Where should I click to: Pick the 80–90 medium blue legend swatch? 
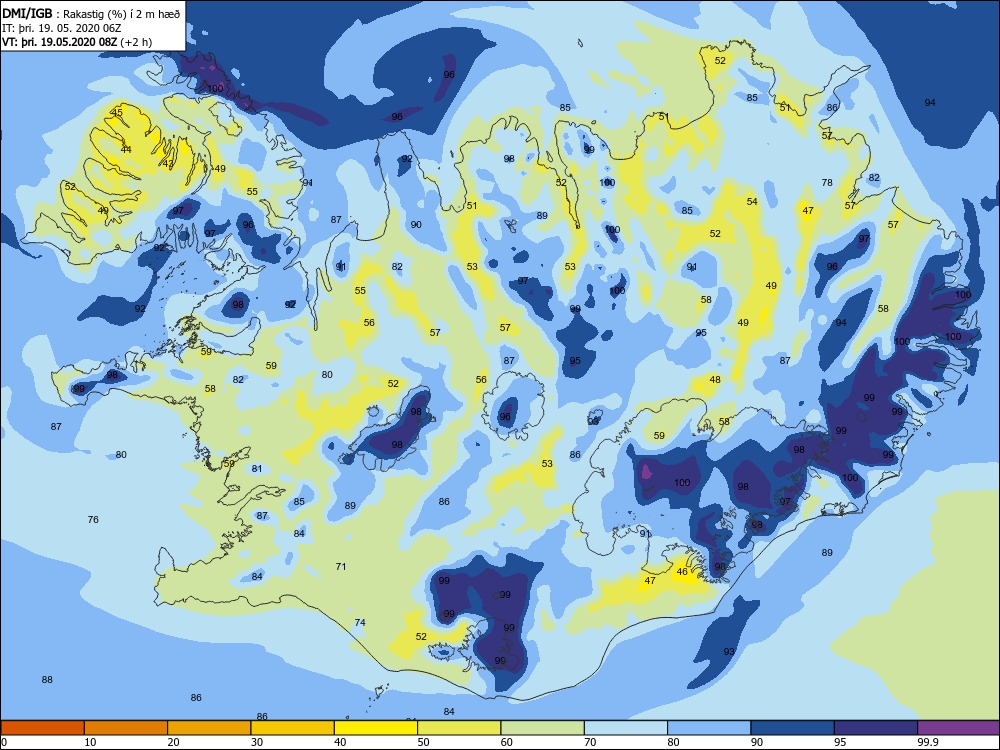(709, 728)
